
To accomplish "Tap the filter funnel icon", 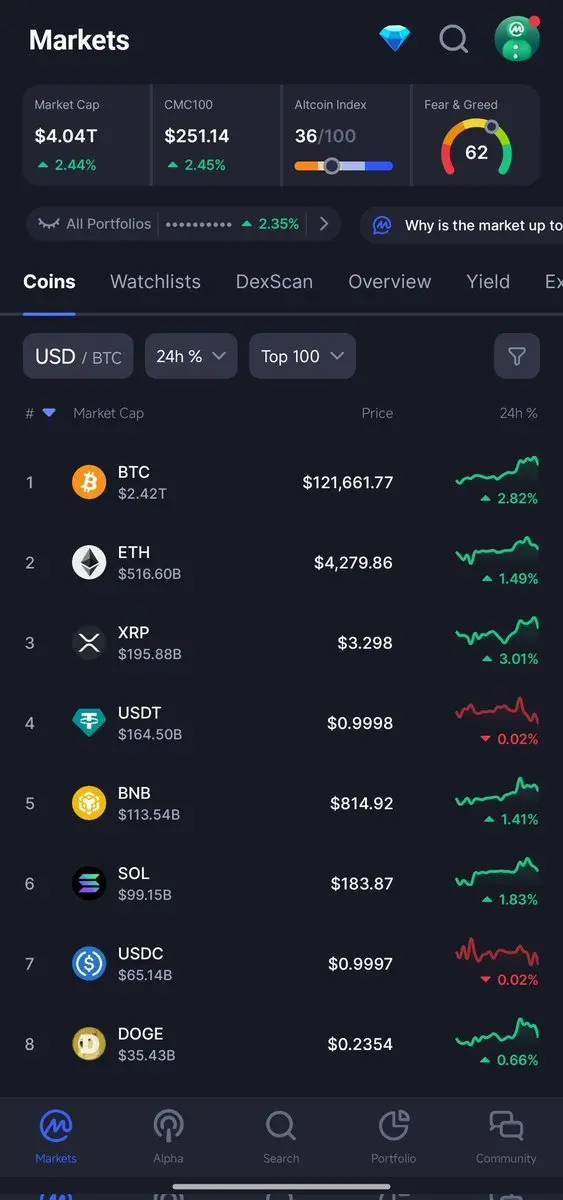I will click(x=517, y=356).
